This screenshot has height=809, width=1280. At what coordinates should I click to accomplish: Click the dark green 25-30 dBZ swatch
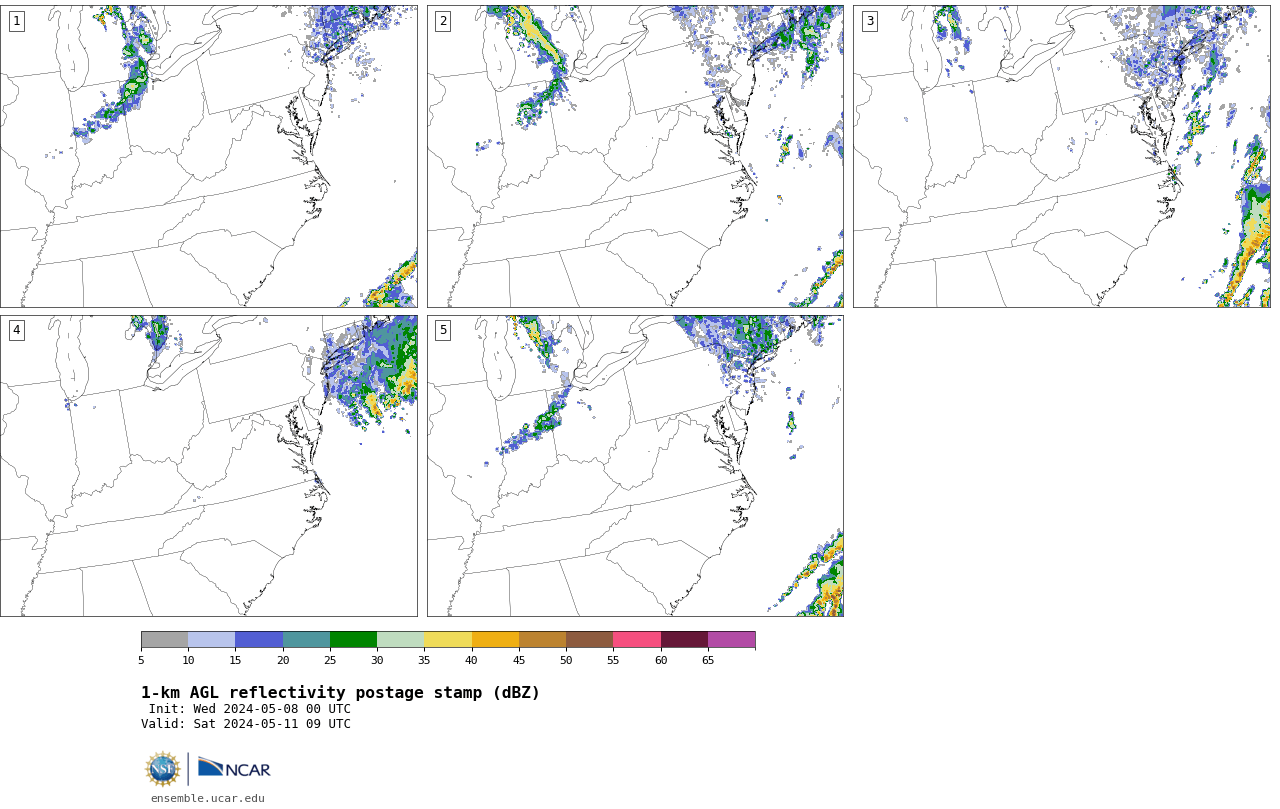pyautogui.click(x=353, y=640)
